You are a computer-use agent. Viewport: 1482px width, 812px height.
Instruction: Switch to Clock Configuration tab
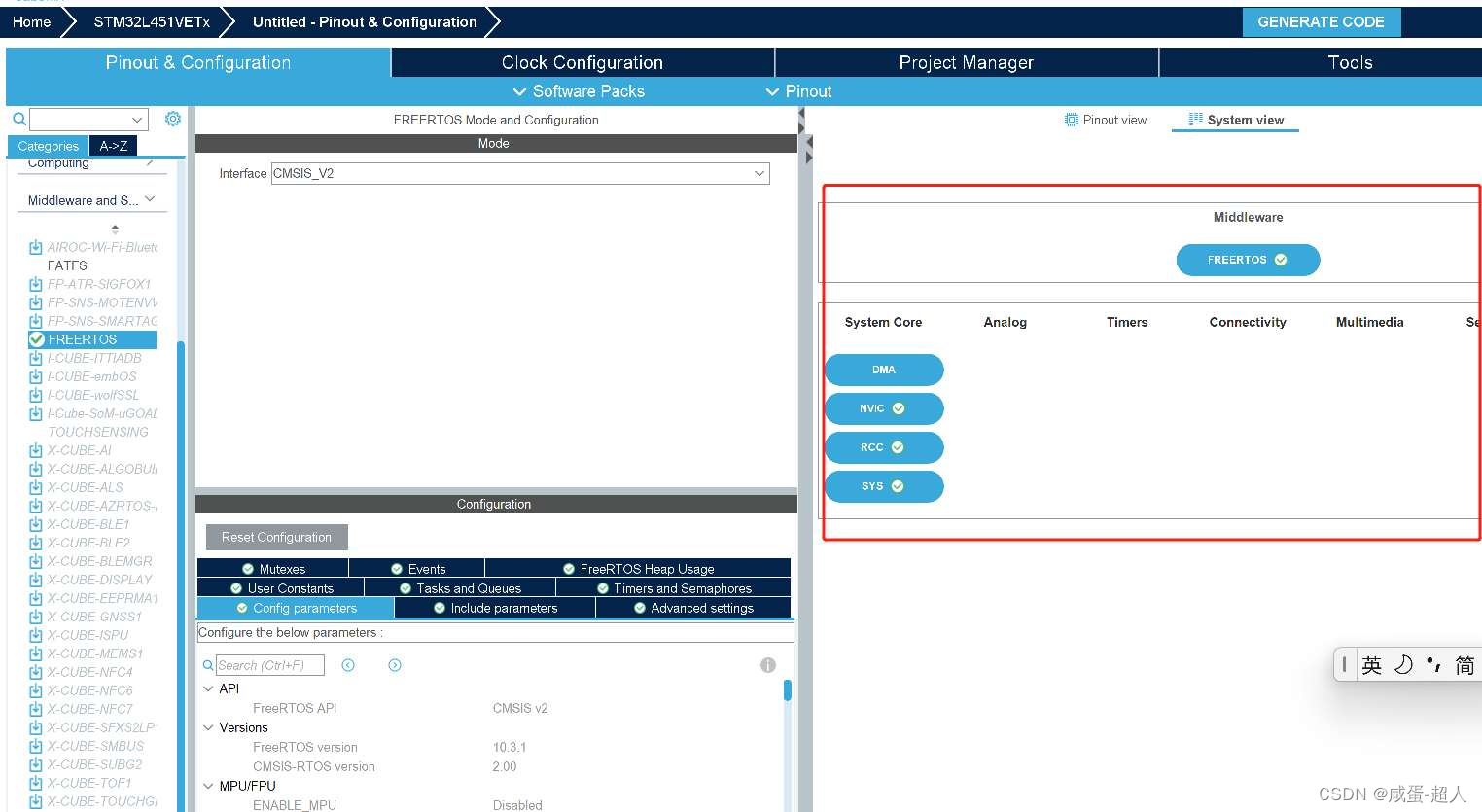[582, 62]
